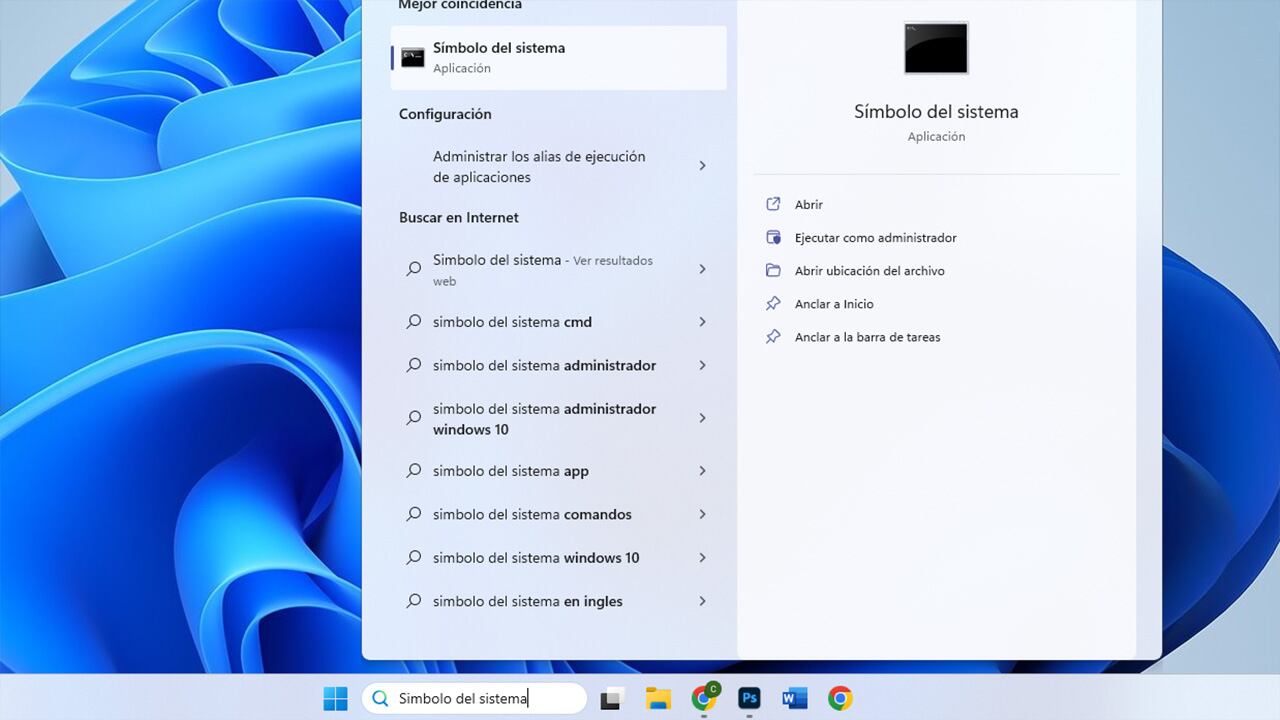The width and height of the screenshot is (1280, 720).
Task: Open File Explorer from the taskbar
Action: [x=658, y=698]
